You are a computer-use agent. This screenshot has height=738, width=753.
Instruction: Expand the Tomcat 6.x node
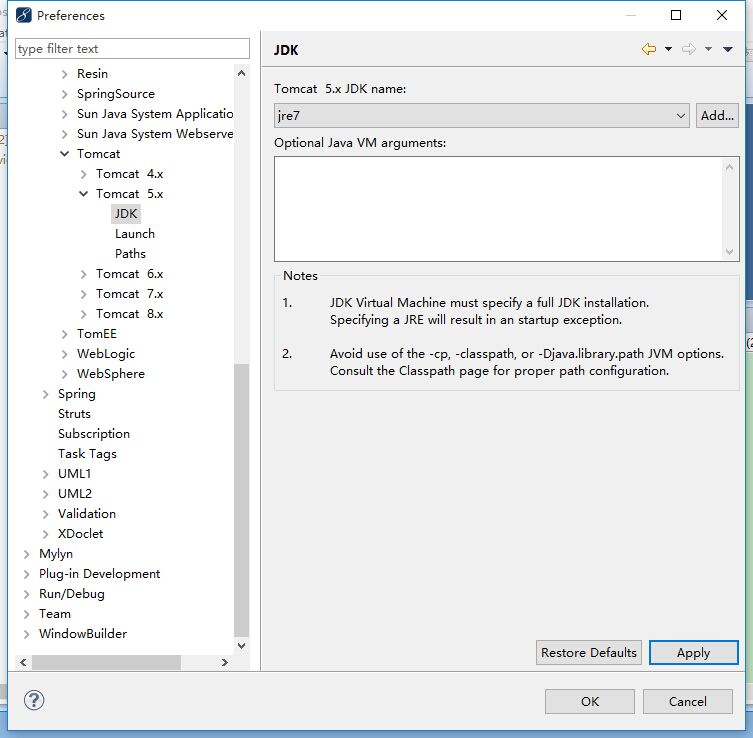[84, 274]
